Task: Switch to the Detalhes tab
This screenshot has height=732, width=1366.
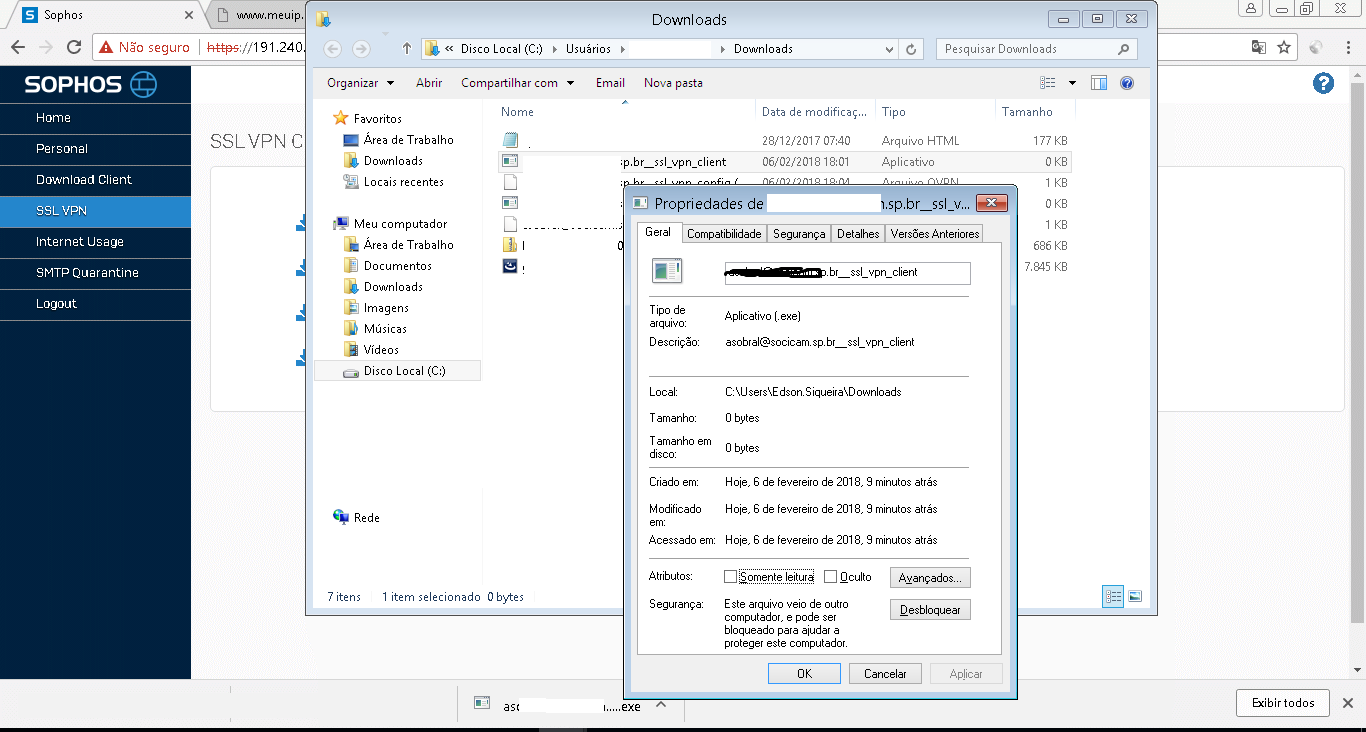Action: (x=858, y=234)
